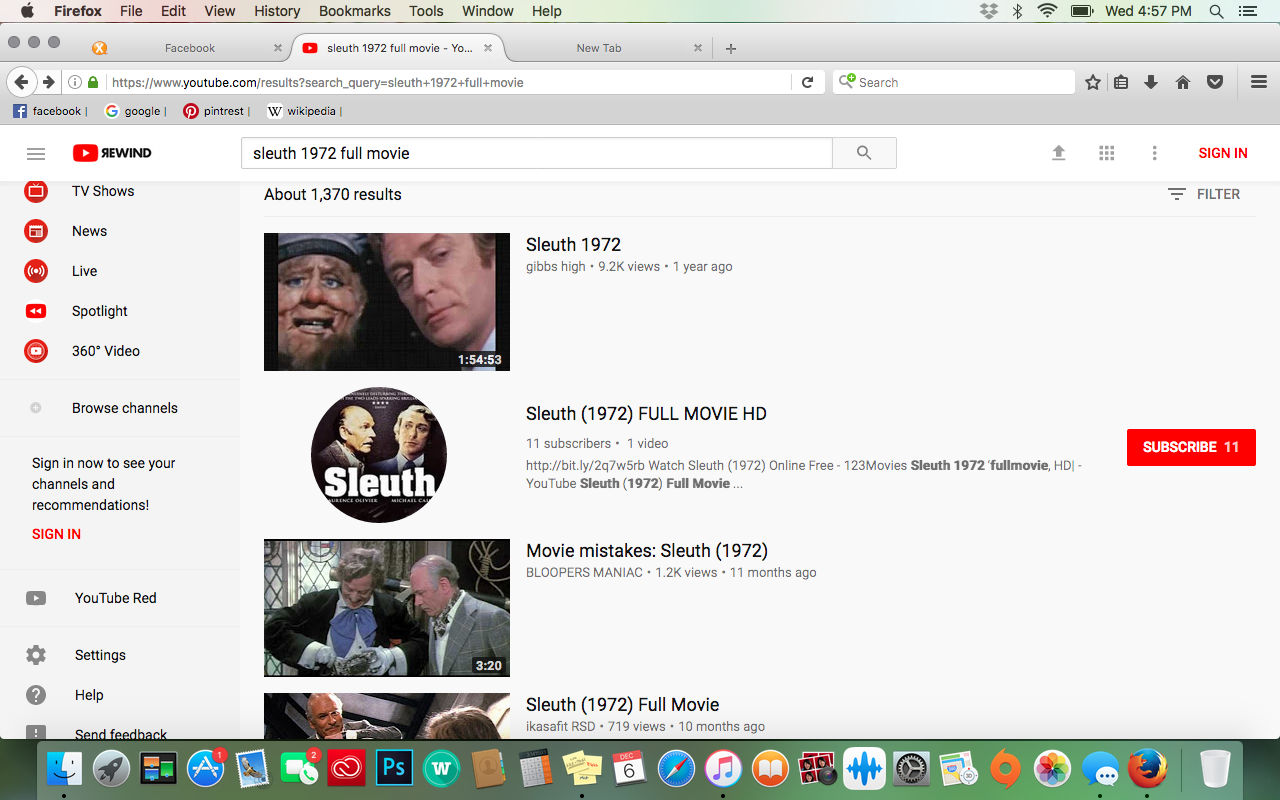Click the Firefox Search box
The width and height of the screenshot is (1280, 800).
(954, 82)
